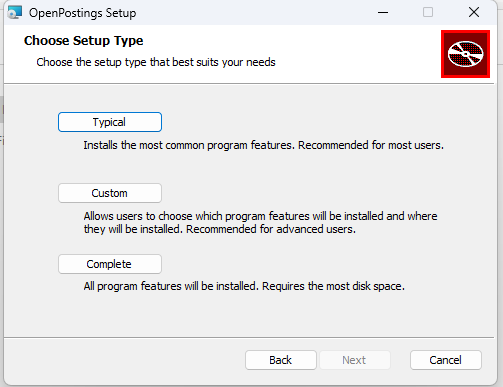Go Back to the previous step
Viewport: 503px width, 387px height.
click(281, 360)
